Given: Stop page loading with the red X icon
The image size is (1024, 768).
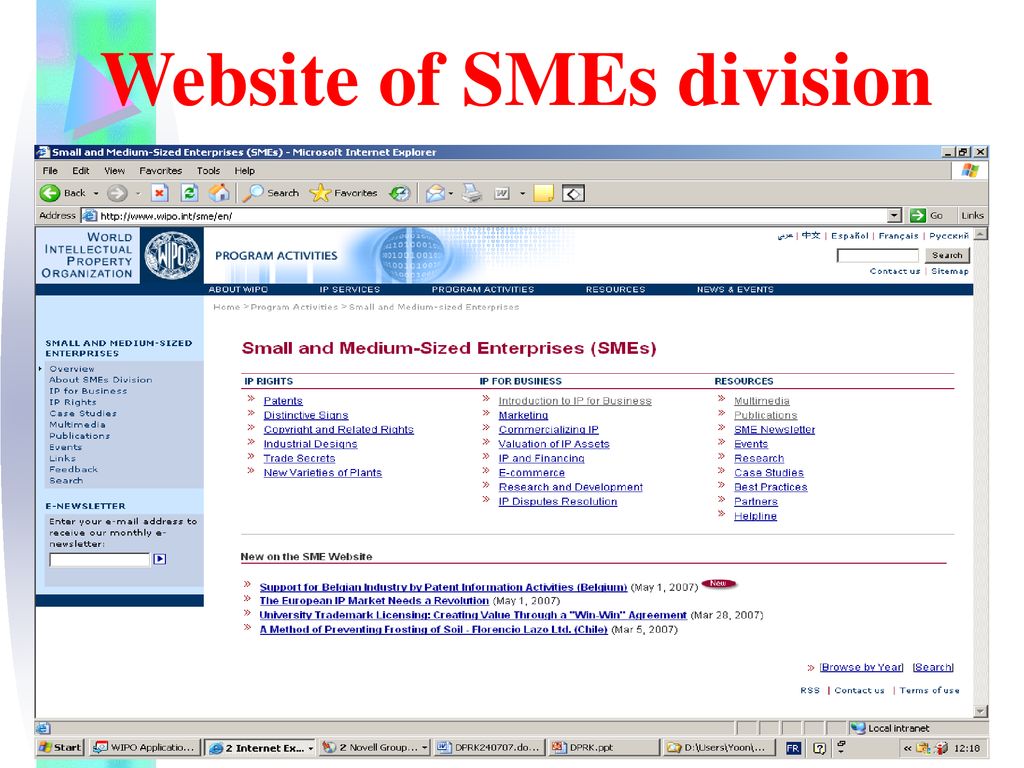Looking at the screenshot, I should 159,193.
